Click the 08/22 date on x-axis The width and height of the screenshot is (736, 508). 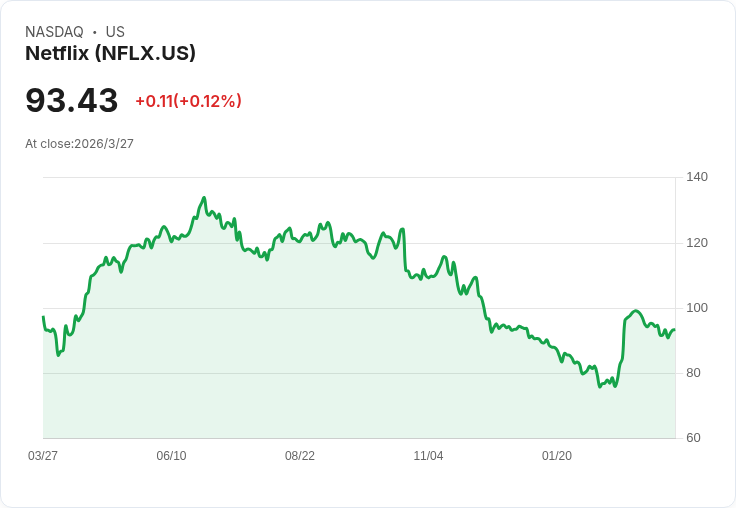click(300, 456)
